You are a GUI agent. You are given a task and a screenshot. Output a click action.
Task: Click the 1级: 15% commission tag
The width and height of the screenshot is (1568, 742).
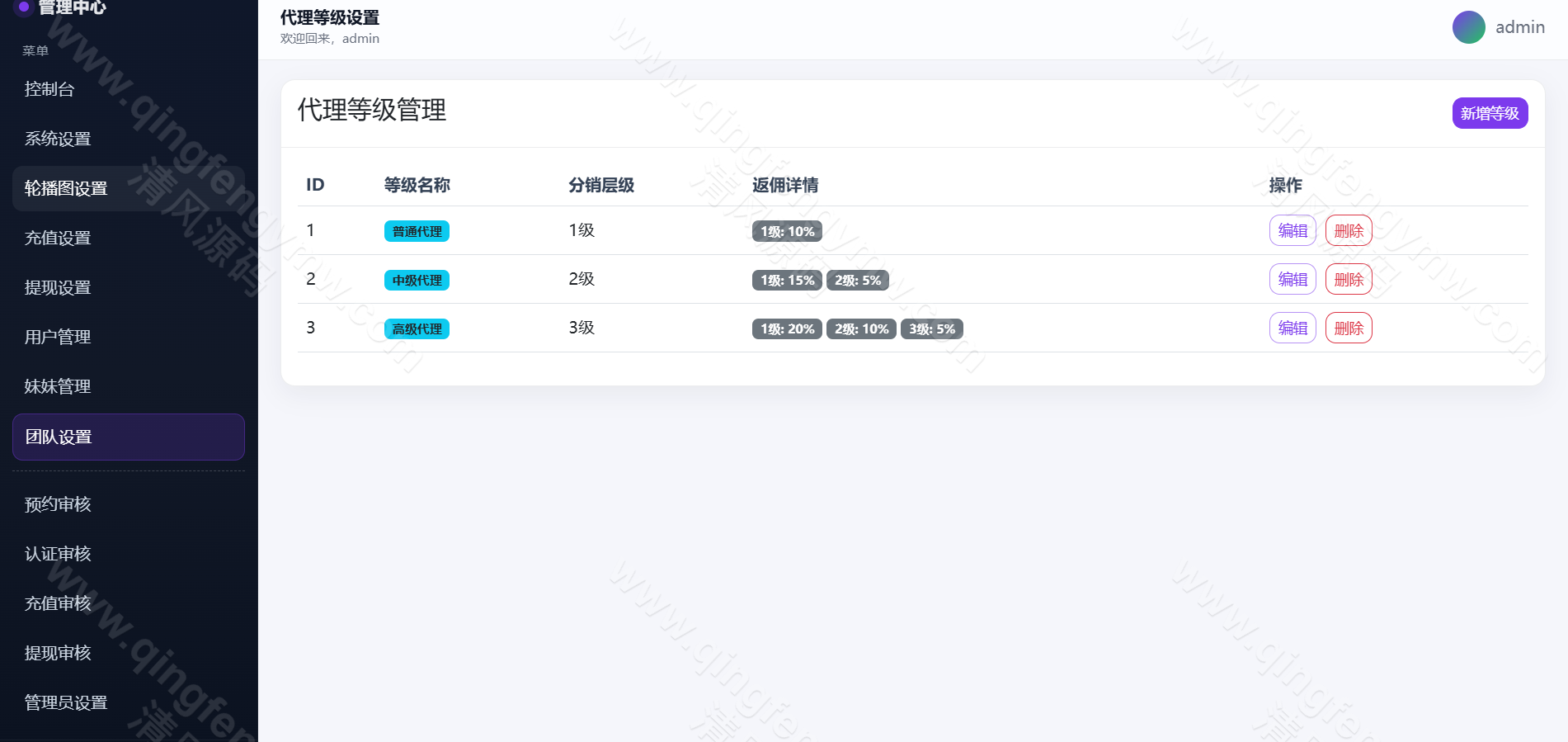coord(787,280)
